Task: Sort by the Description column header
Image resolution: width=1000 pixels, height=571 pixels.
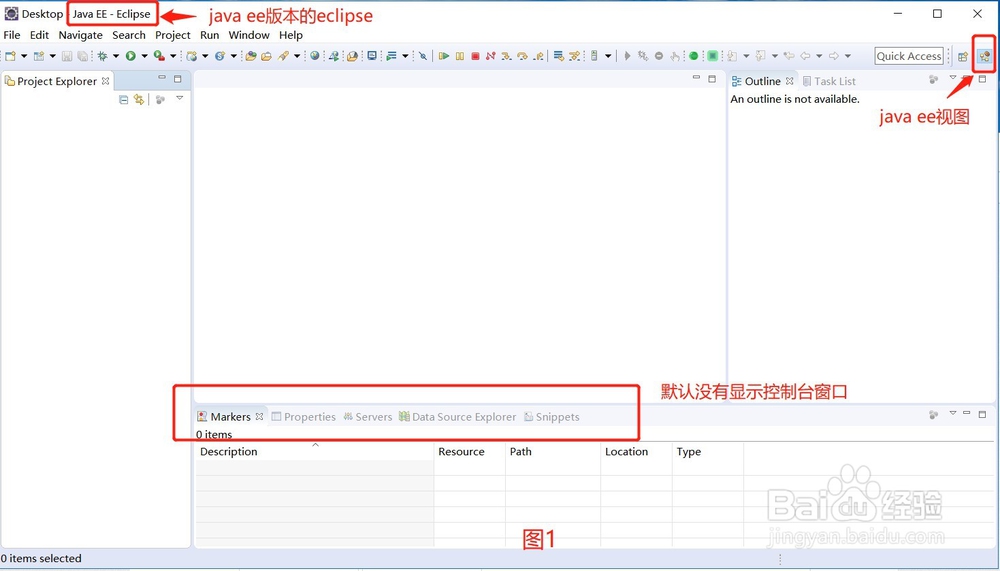Action: pyautogui.click(x=314, y=451)
